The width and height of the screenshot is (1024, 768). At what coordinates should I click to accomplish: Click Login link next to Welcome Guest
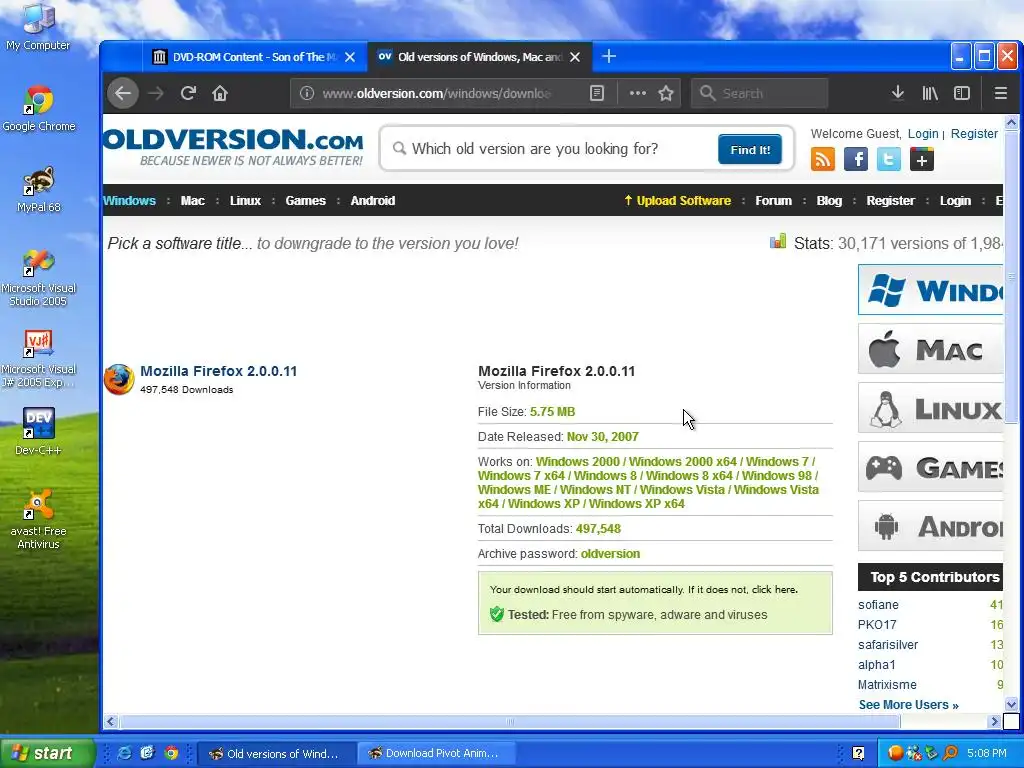tap(923, 133)
